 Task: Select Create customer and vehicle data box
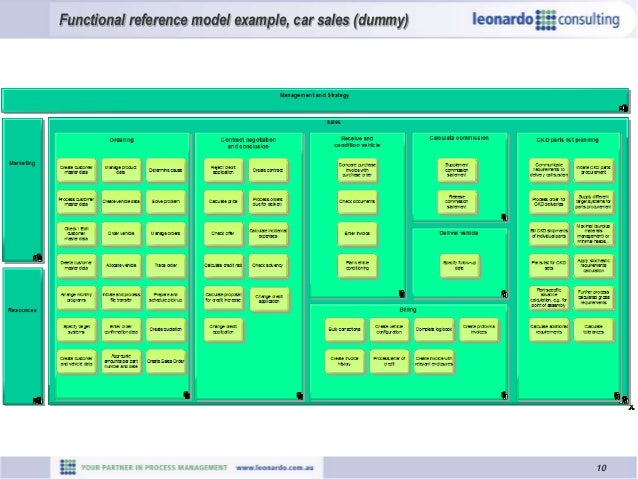tap(76, 361)
